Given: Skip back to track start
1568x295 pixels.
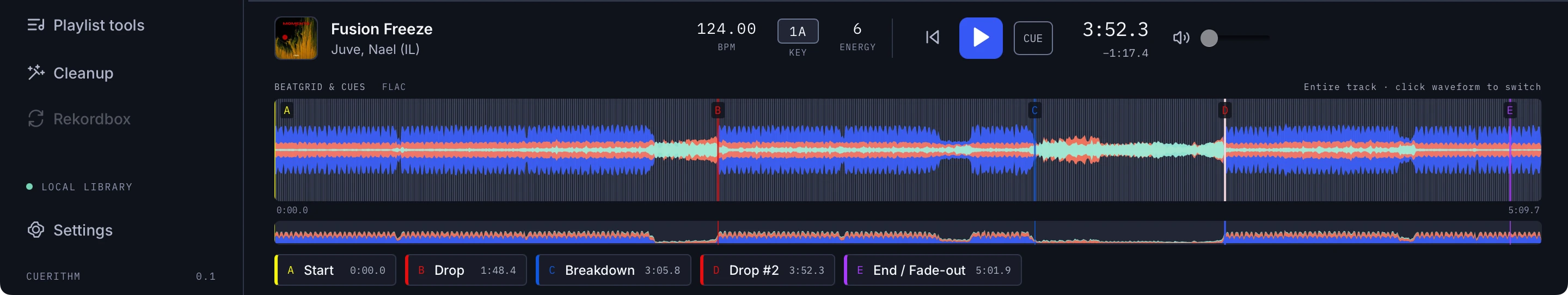Looking at the screenshot, I should (x=933, y=38).
